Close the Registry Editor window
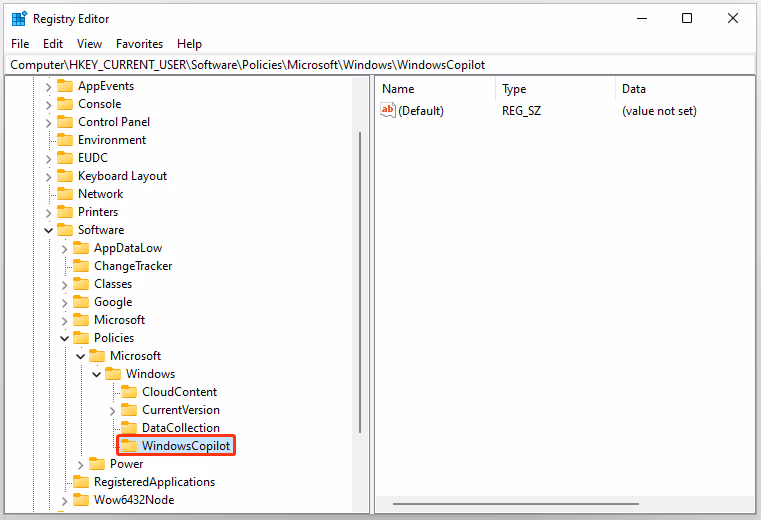This screenshot has width=761, height=520. (733, 18)
